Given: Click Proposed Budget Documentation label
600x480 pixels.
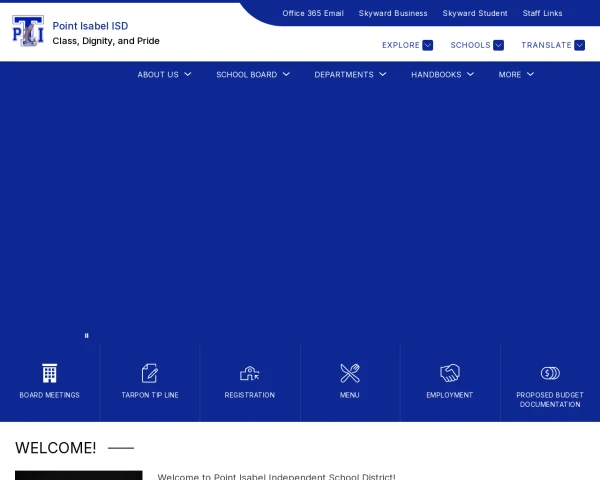Looking at the screenshot, I should [x=550, y=400].
